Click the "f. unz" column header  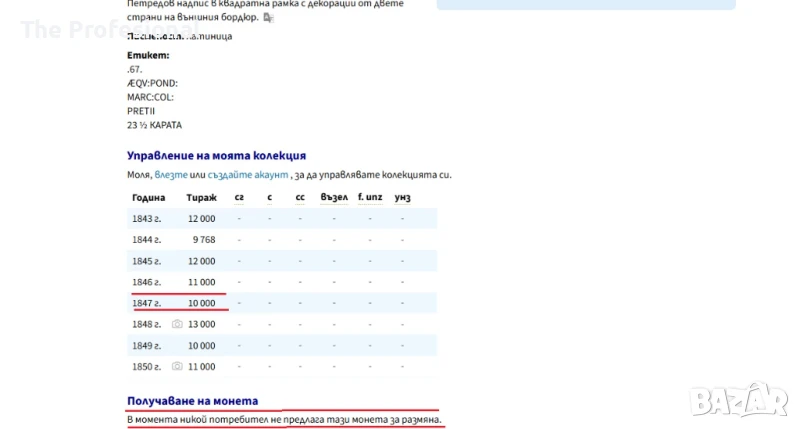pos(370,197)
